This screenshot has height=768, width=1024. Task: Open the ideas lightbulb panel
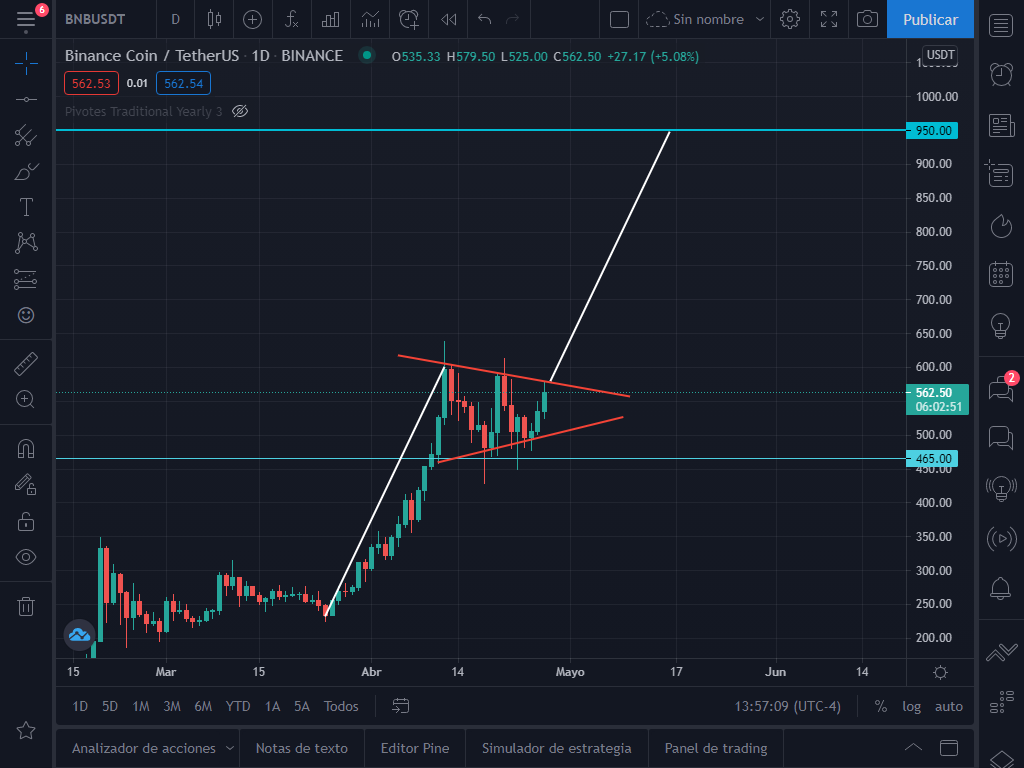pyautogui.click(x=1000, y=324)
